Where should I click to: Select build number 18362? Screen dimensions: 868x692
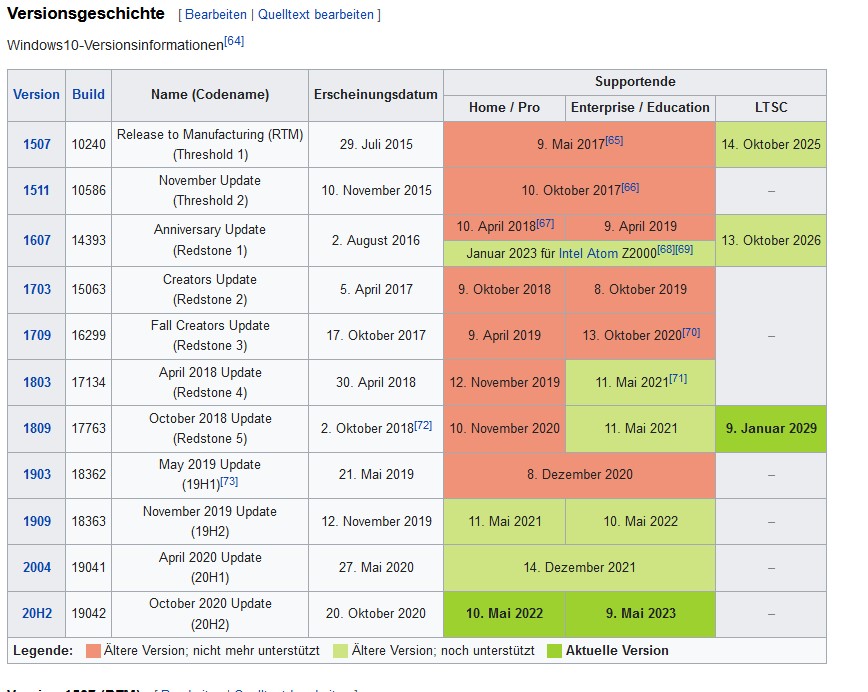click(x=89, y=474)
